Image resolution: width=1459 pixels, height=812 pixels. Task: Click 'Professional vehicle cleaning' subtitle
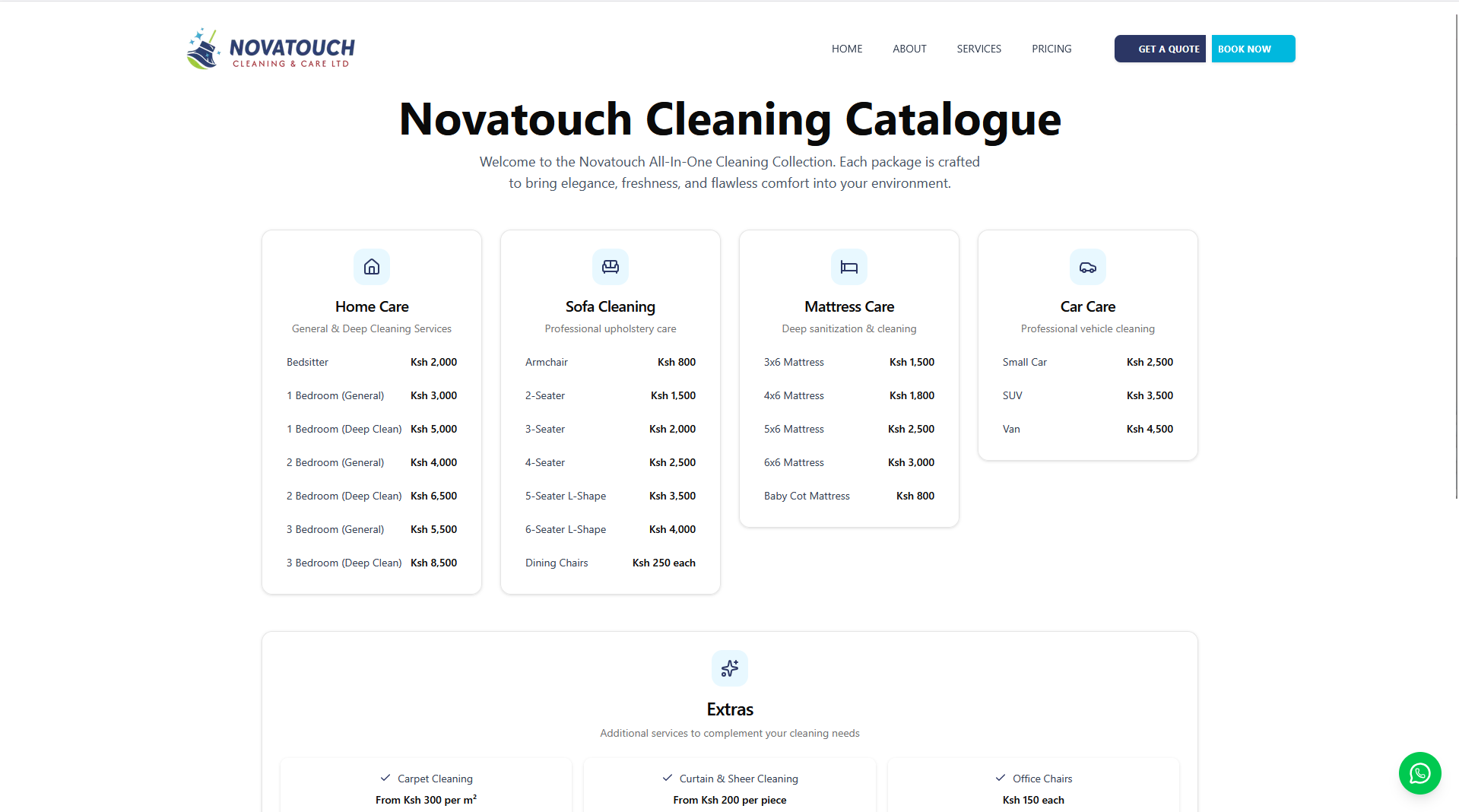coord(1088,328)
